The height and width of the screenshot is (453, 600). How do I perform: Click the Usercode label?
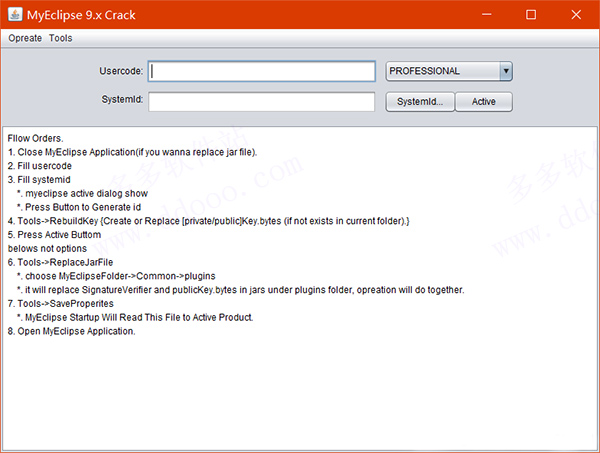coord(121,71)
